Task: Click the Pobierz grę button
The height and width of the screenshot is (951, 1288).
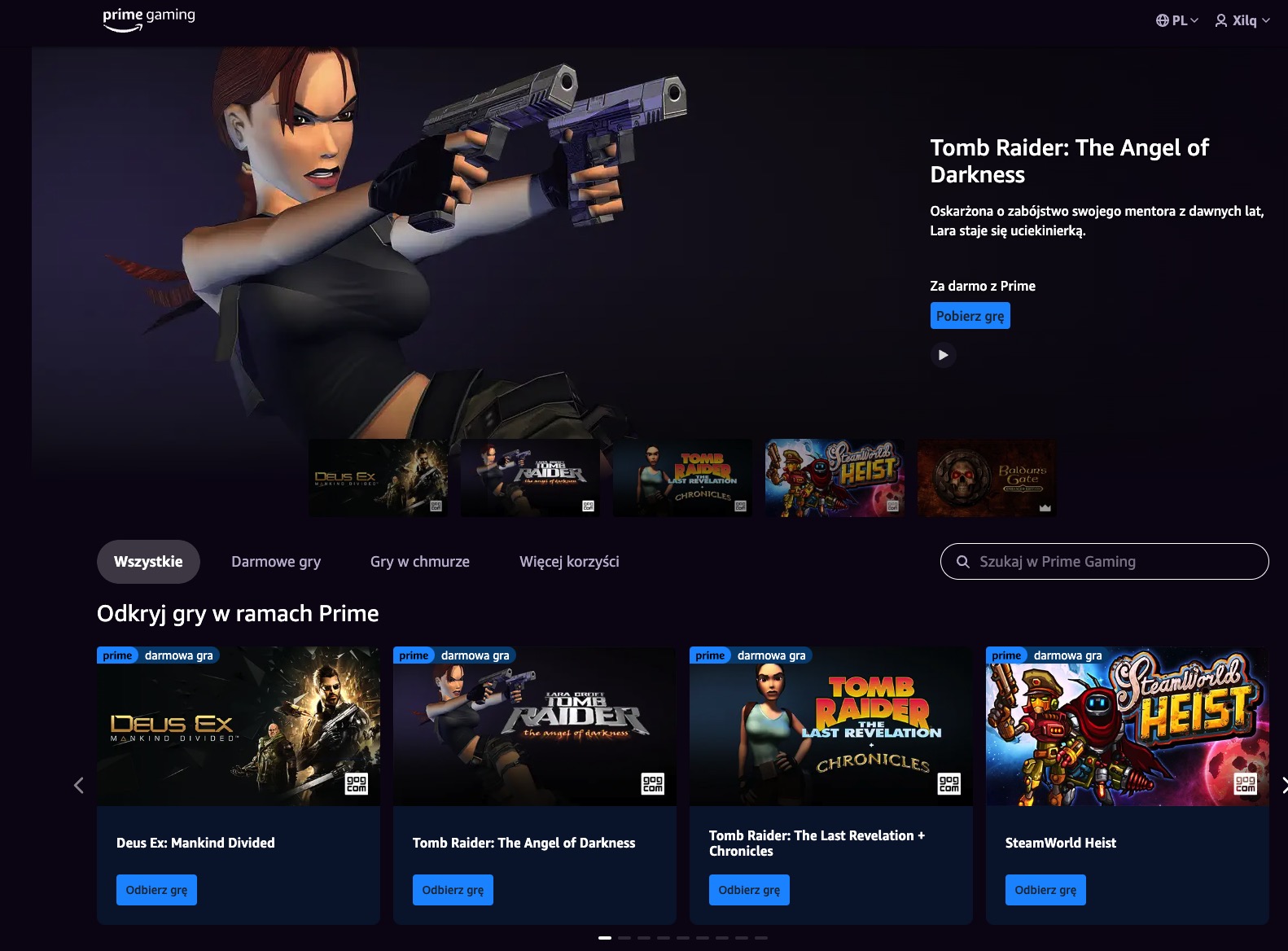Action: coord(970,316)
